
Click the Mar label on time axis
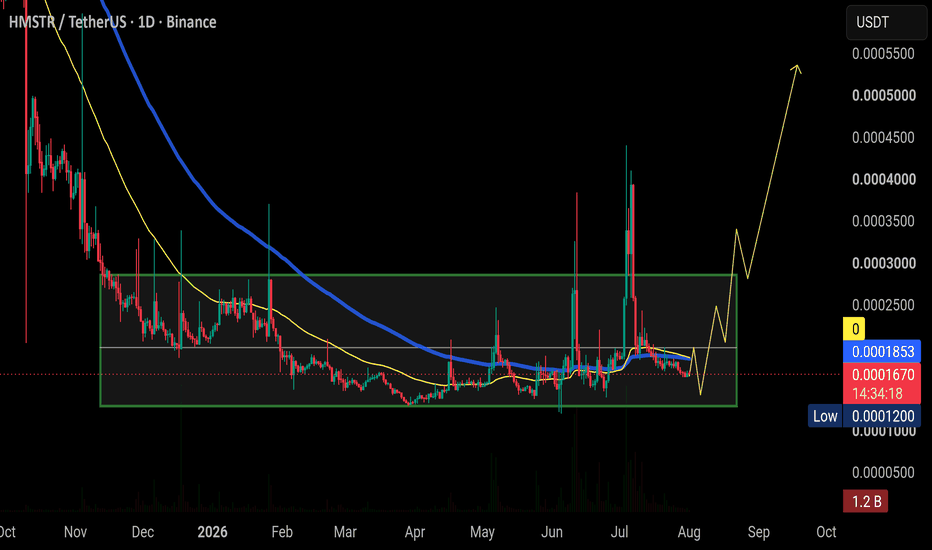pos(345,532)
